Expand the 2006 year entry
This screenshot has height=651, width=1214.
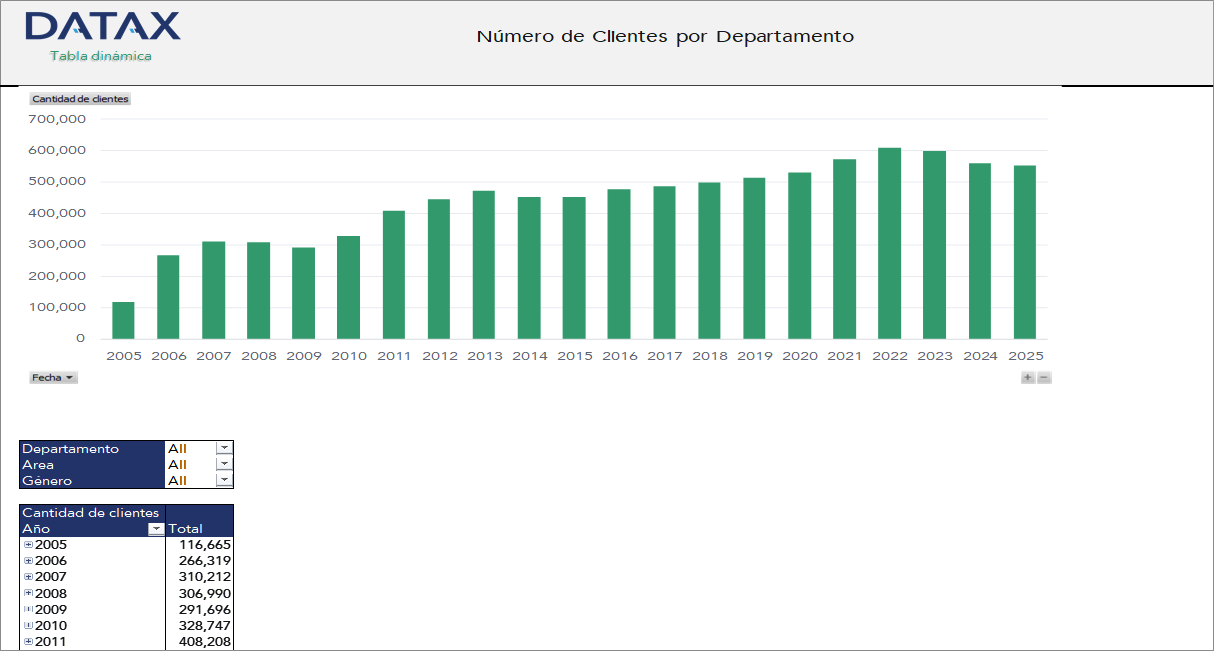27,560
